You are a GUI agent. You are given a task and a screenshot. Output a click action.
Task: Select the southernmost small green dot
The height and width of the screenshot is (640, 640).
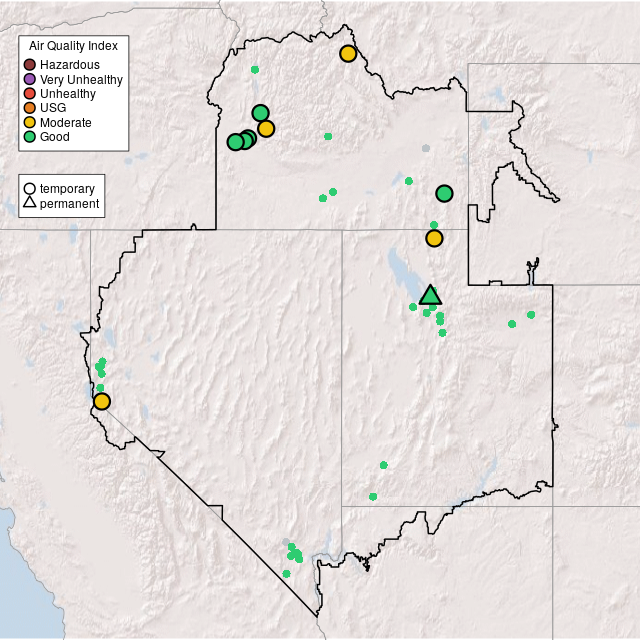click(287, 574)
